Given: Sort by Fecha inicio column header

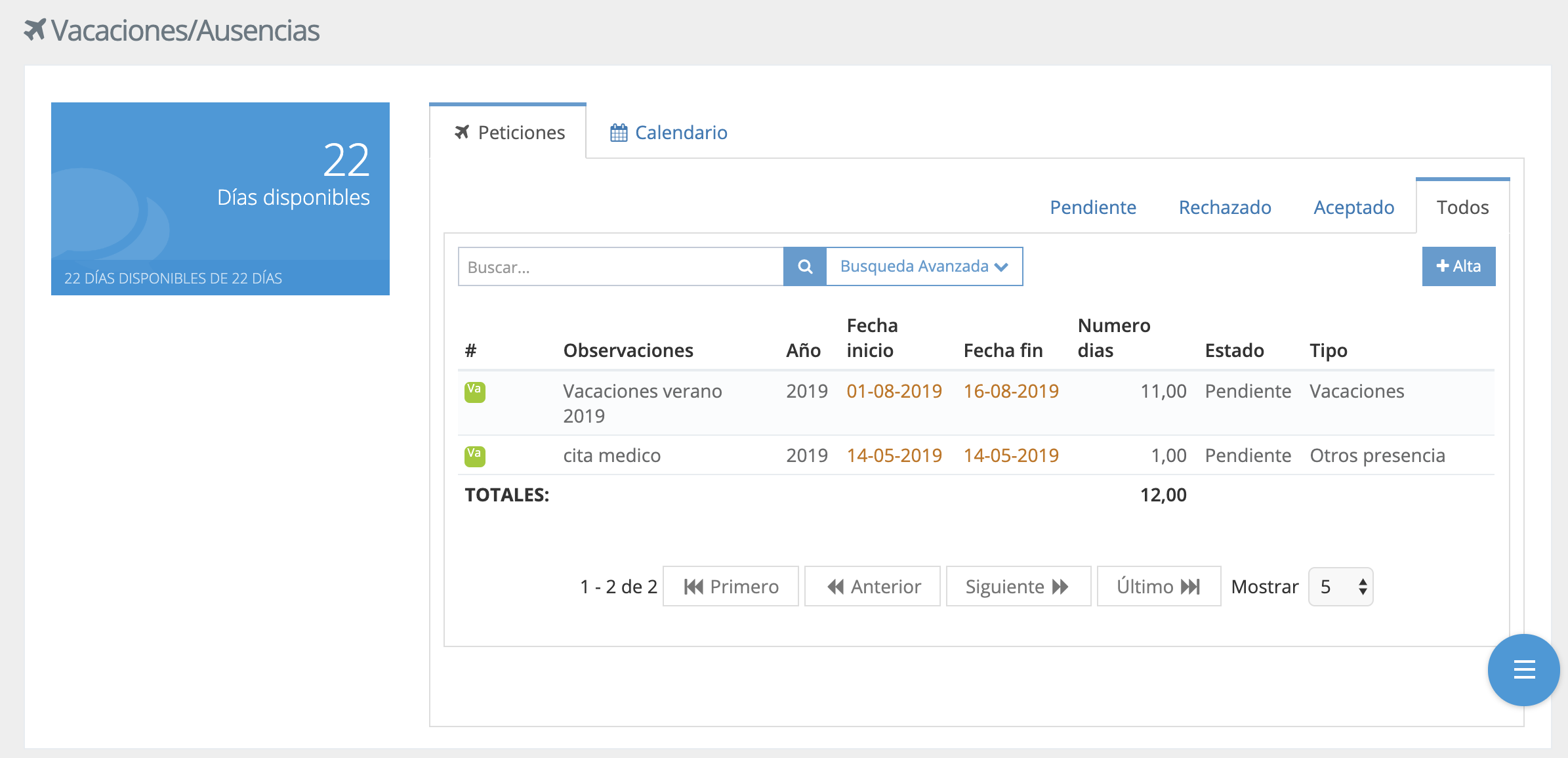Looking at the screenshot, I should [x=872, y=338].
